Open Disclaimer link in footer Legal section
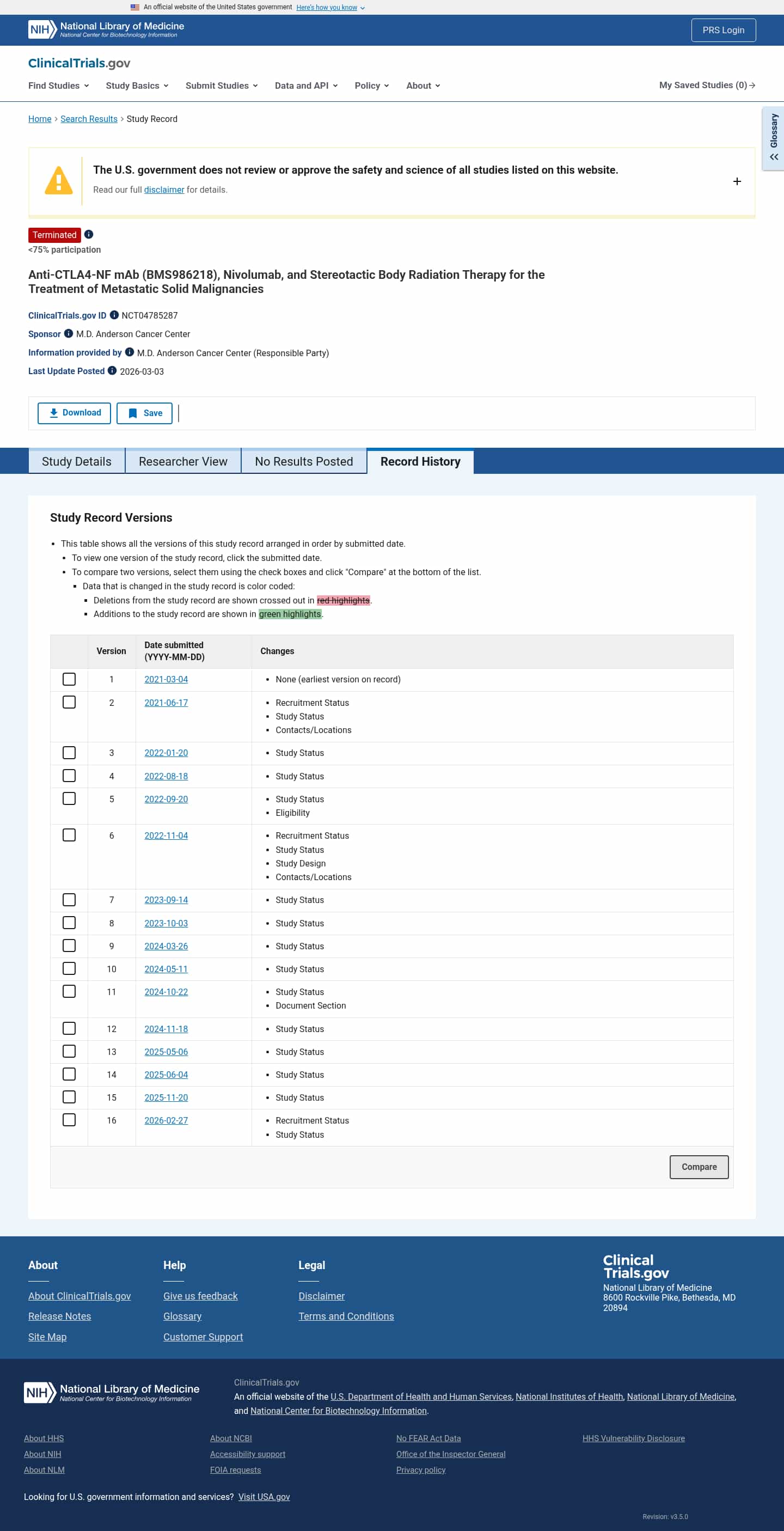Image resolution: width=784 pixels, height=1531 pixels. coord(321,1296)
